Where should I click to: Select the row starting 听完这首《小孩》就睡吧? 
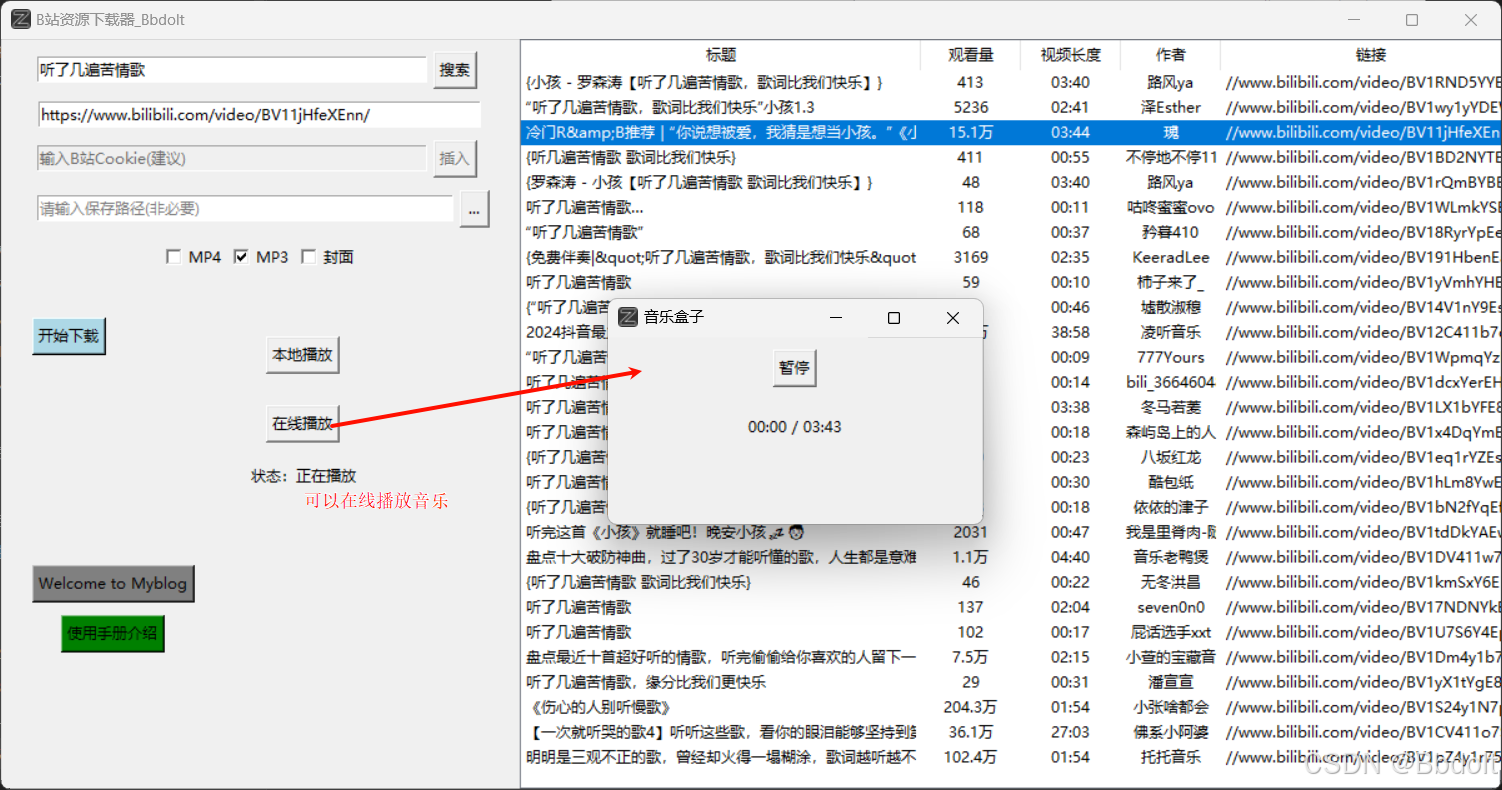1011,532
